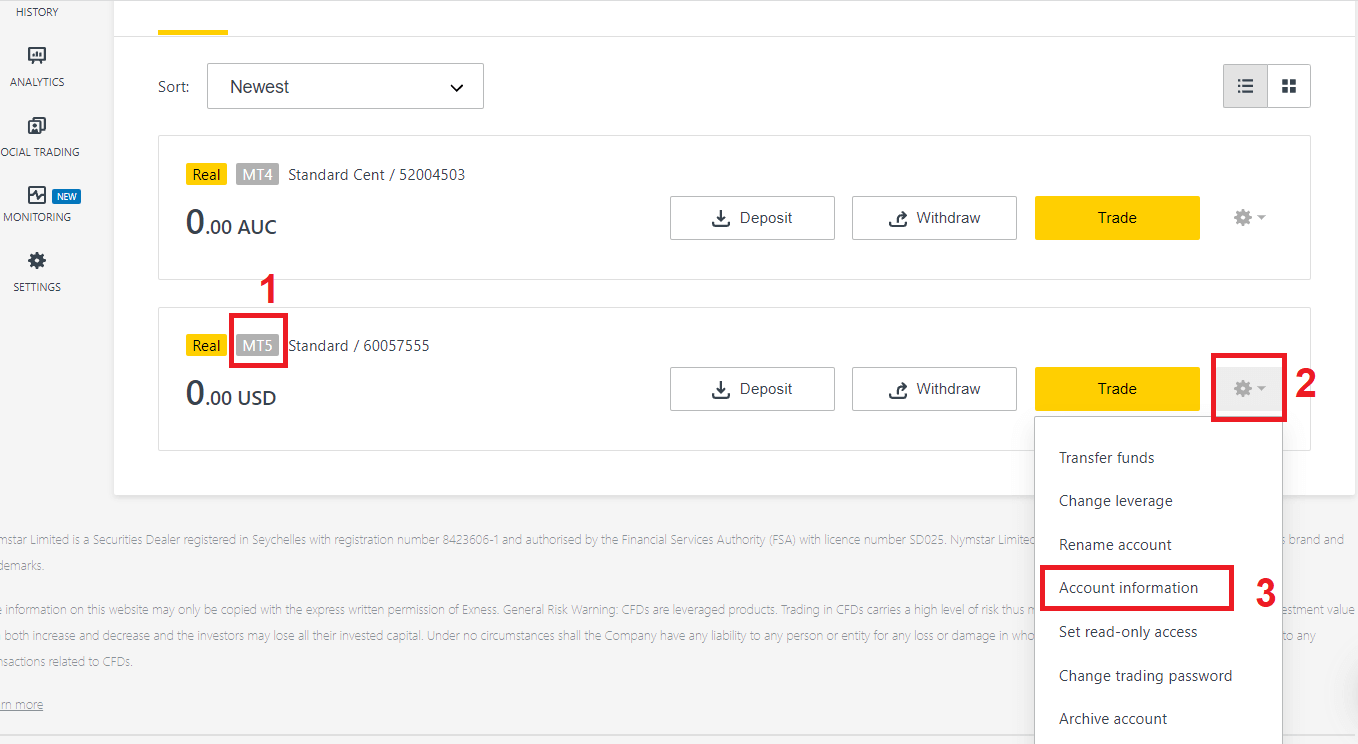Switch to list view layout
Screen dimensions: 1358x744
tap(1245, 87)
